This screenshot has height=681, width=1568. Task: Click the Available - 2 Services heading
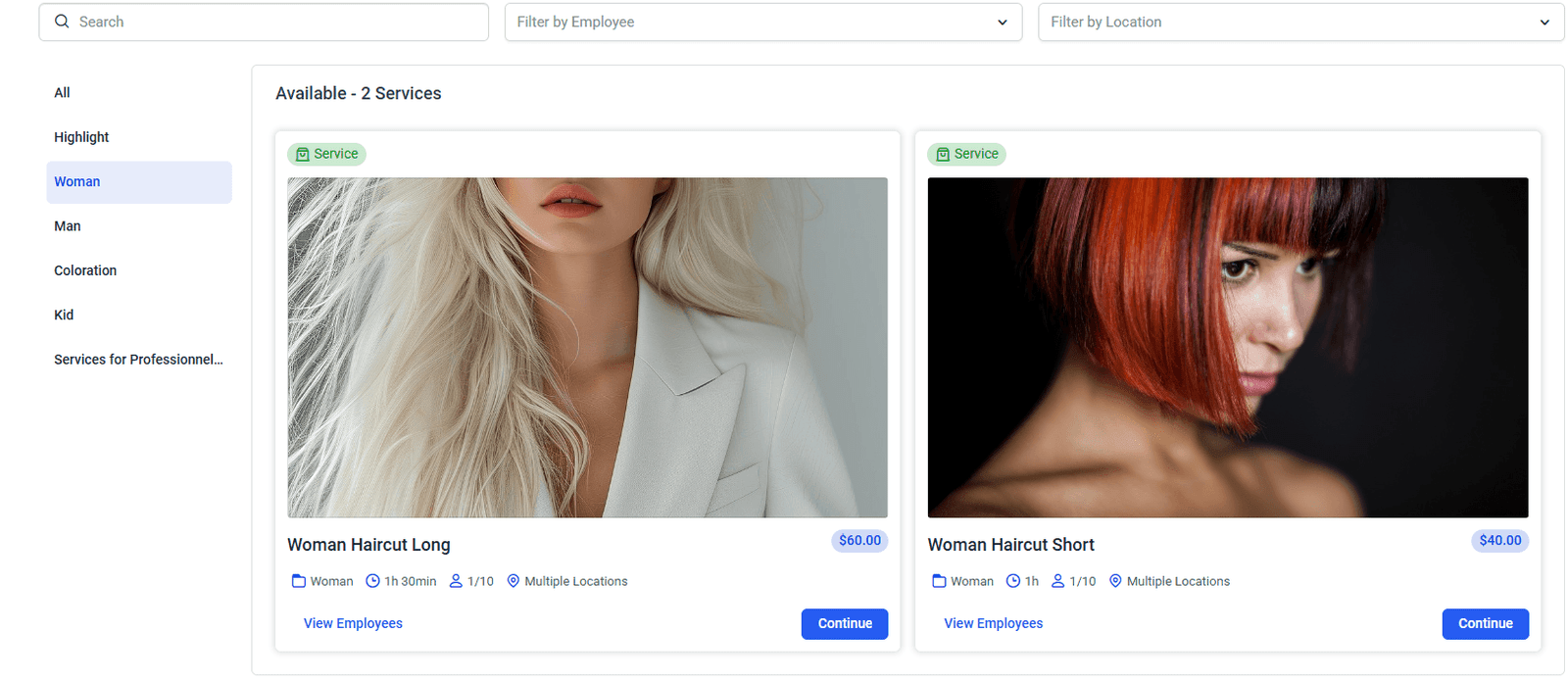click(x=359, y=93)
